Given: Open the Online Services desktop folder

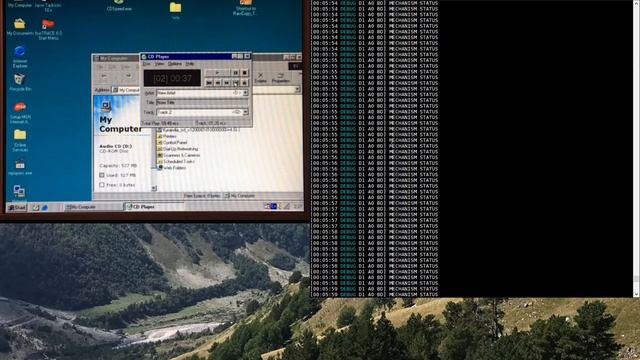Looking at the screenshot, I should (x=20, y=140).
